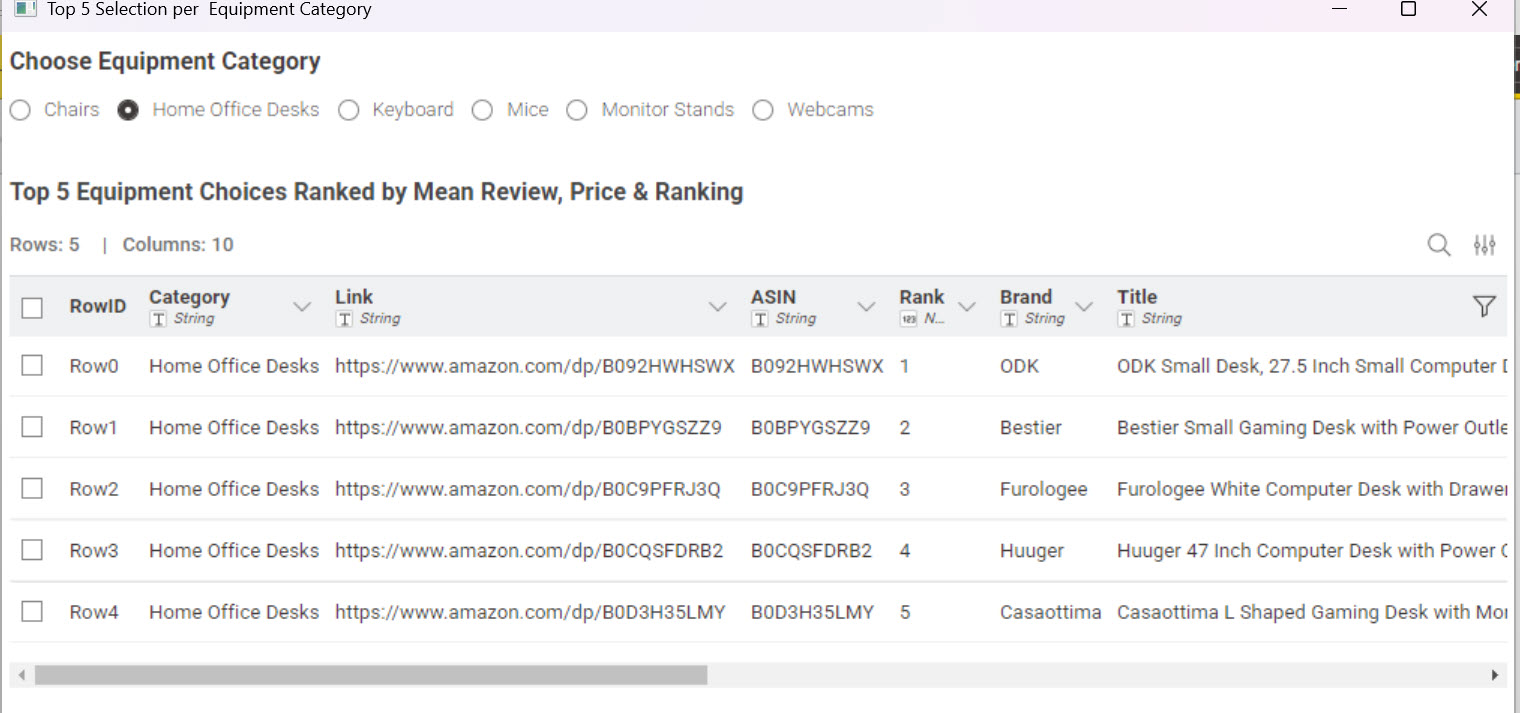Click the Title column header
Image resolution: width=1520 pixels, height=713 pixels.
[x=1137, y=297]
